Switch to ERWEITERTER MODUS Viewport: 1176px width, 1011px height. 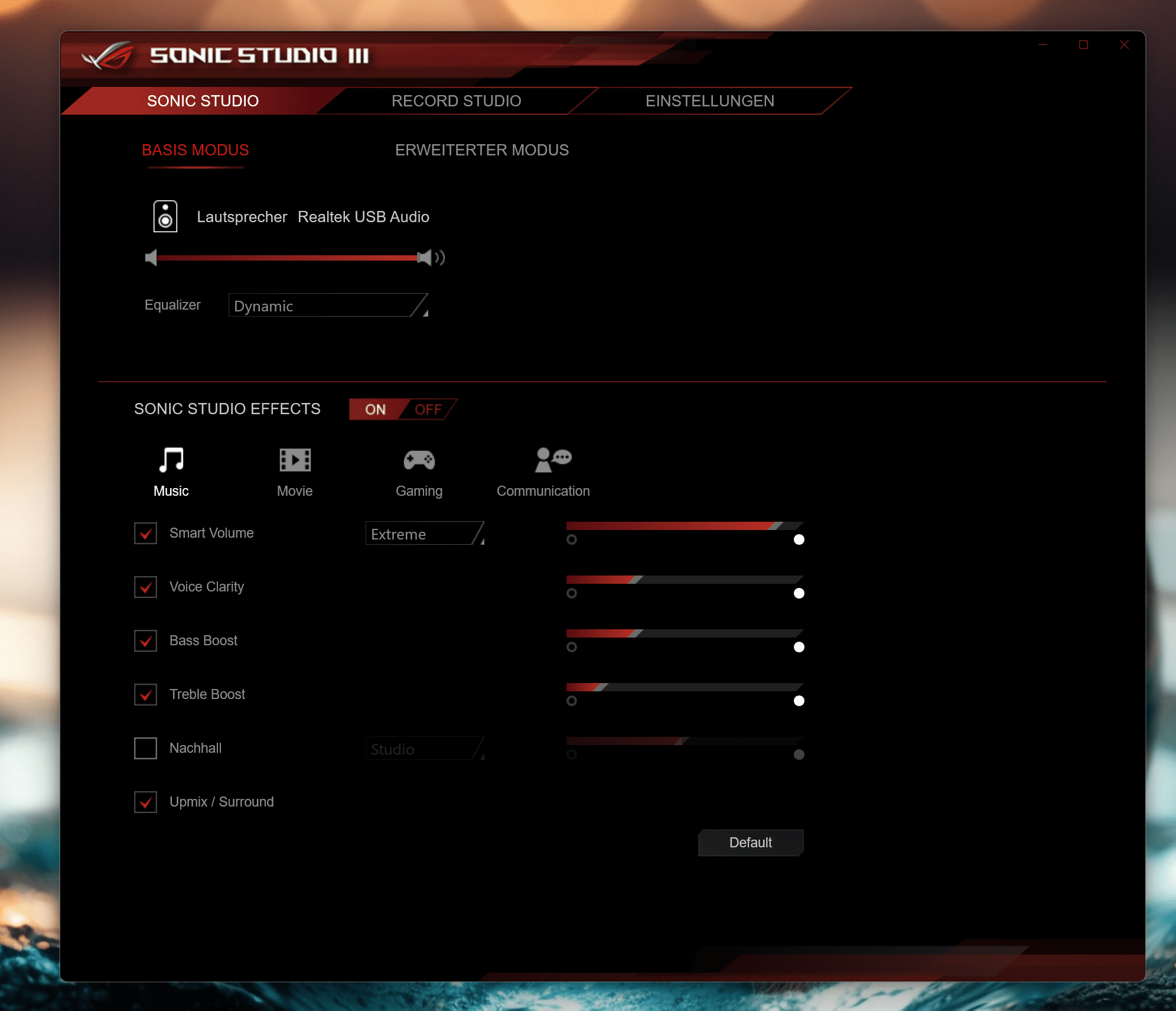(481, 150)
